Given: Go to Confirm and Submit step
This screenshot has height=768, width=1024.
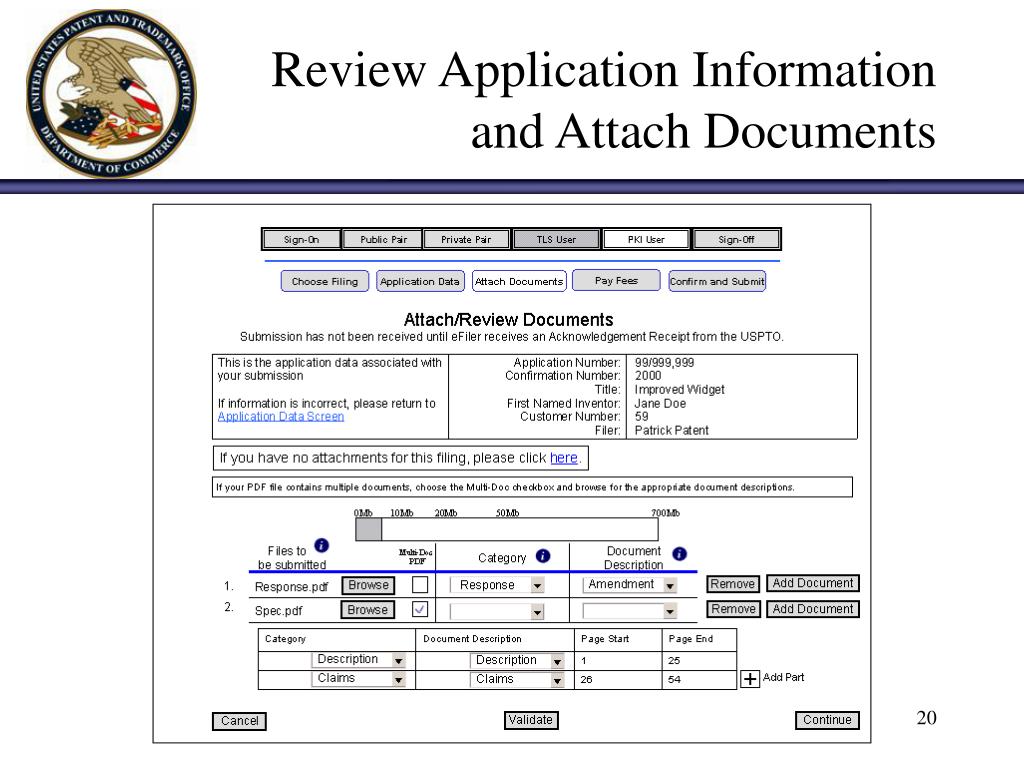Looking at the screenshot, I should [x=717, y=281].
